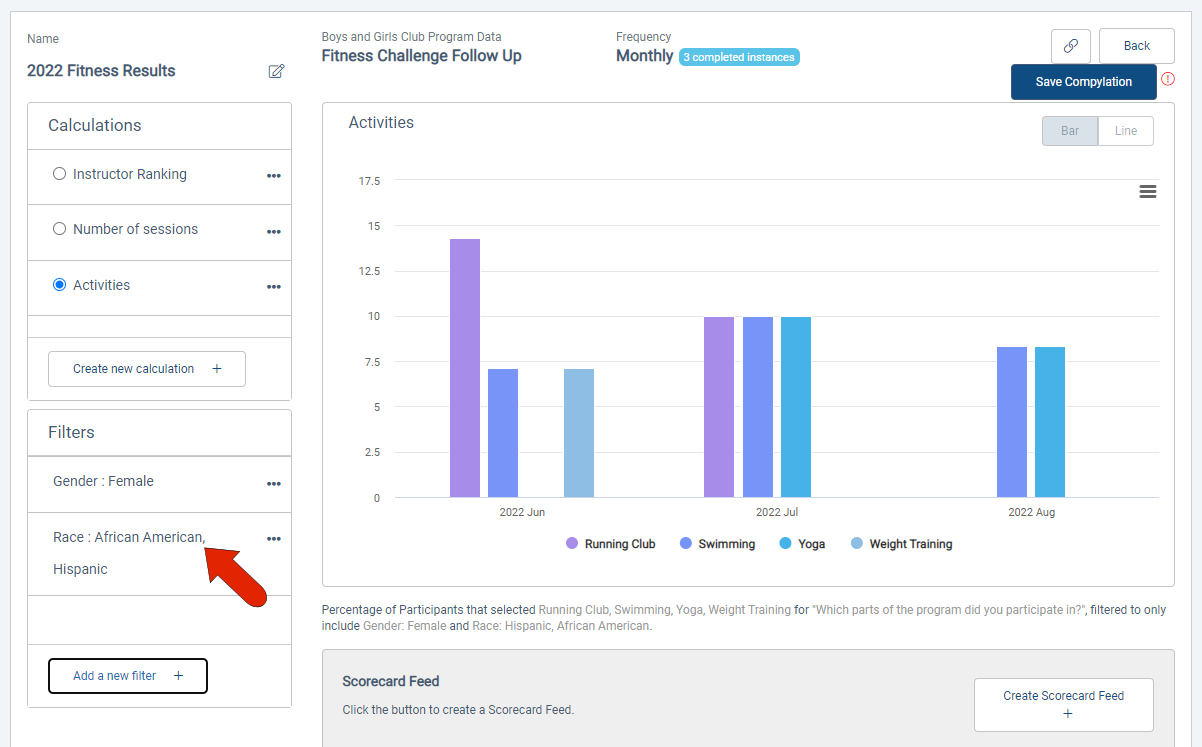Open options dots for Activities calculation
The height and width of the screenshot is (747, 1202).
[274, 287]
